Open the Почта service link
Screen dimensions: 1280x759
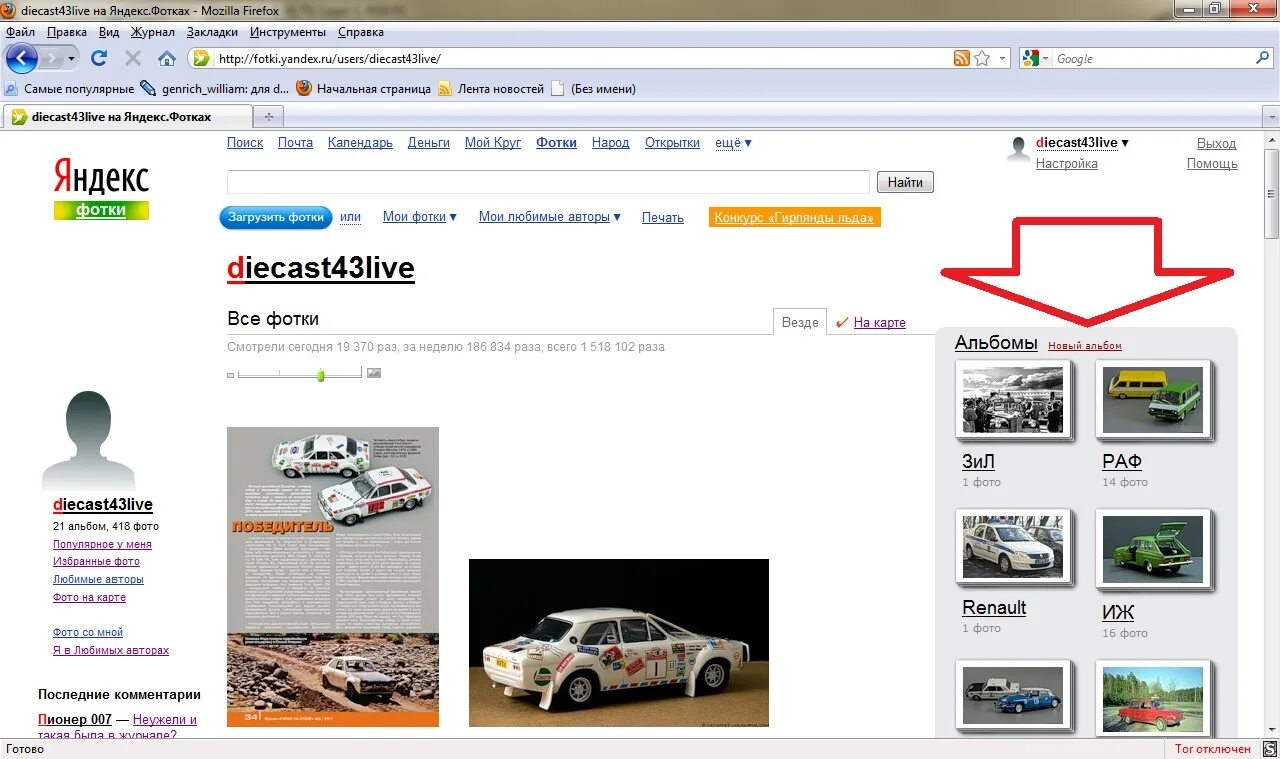(x=295, y=143)
